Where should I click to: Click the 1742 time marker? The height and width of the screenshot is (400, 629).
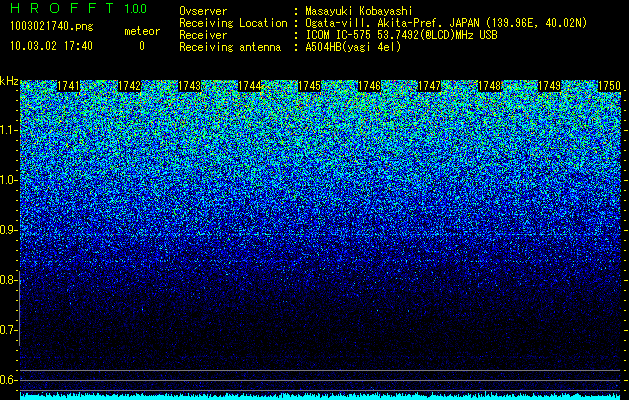tap(129, 86)
